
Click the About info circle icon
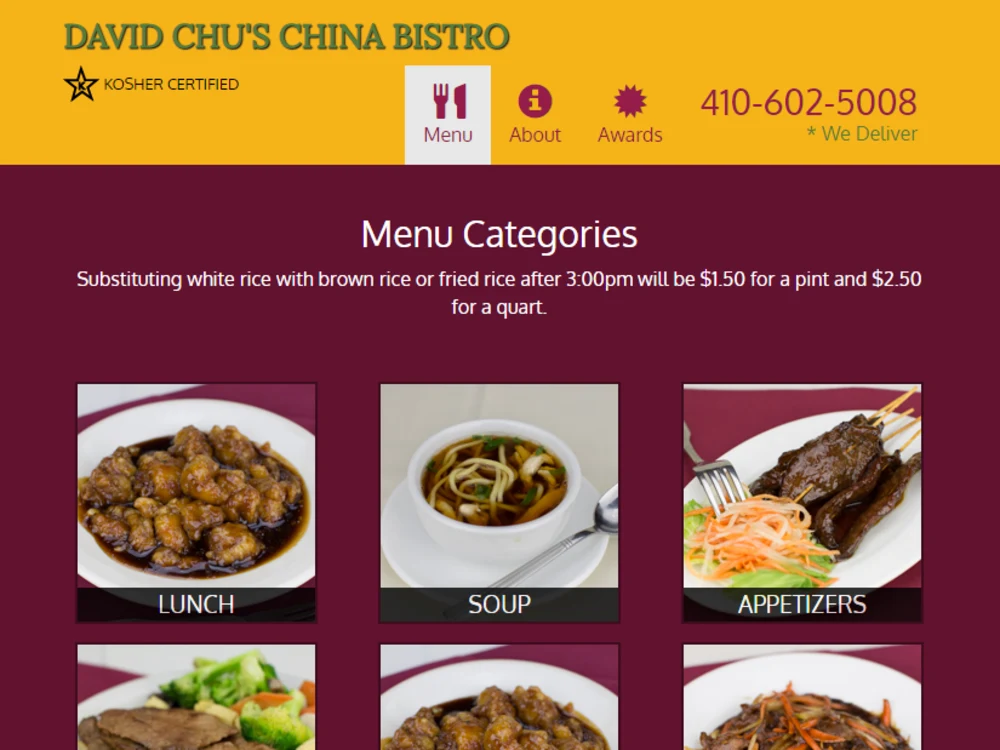[534, 101]
